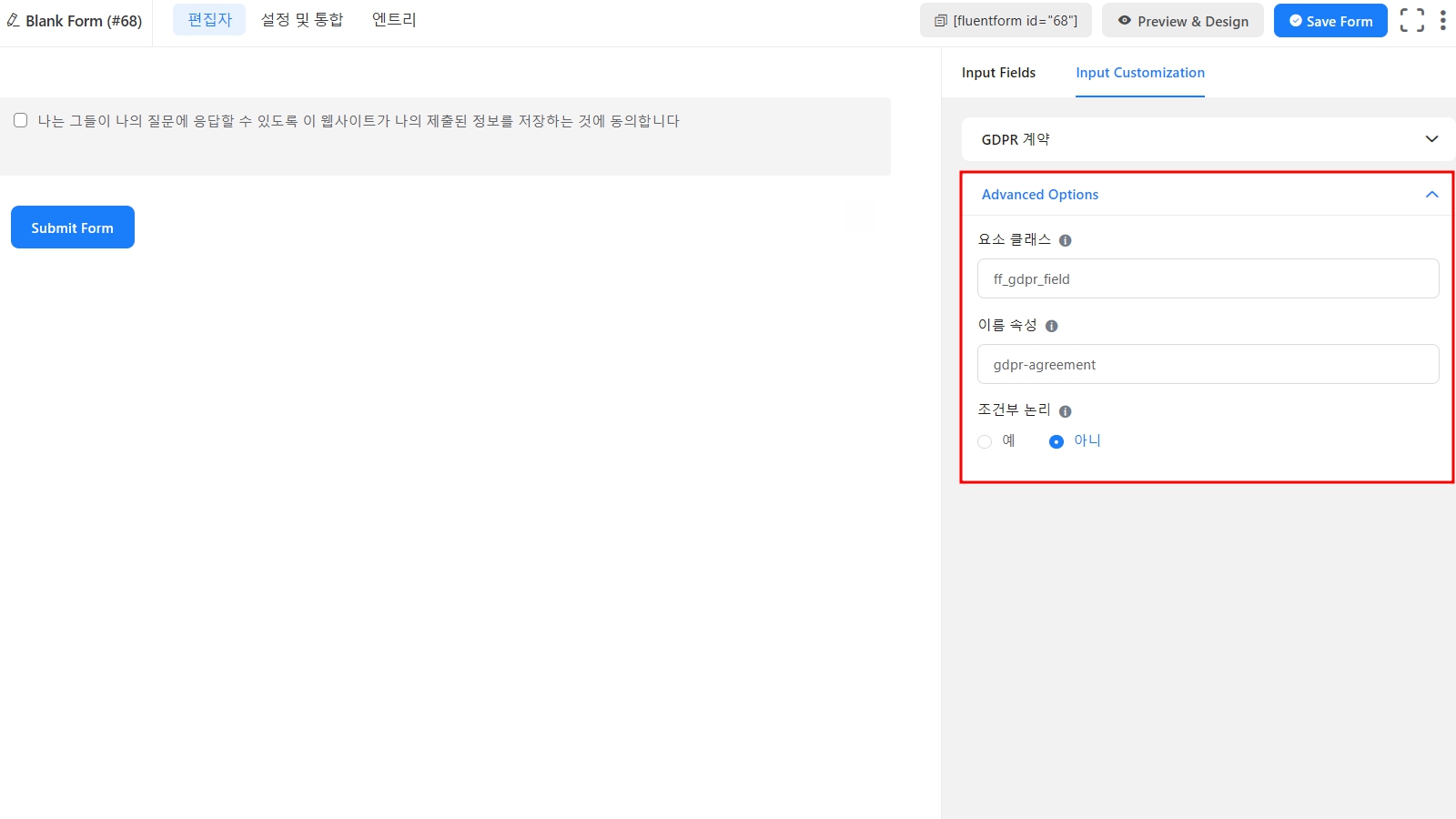Open the three-dot more options menu

click(x=1442, y=20)
